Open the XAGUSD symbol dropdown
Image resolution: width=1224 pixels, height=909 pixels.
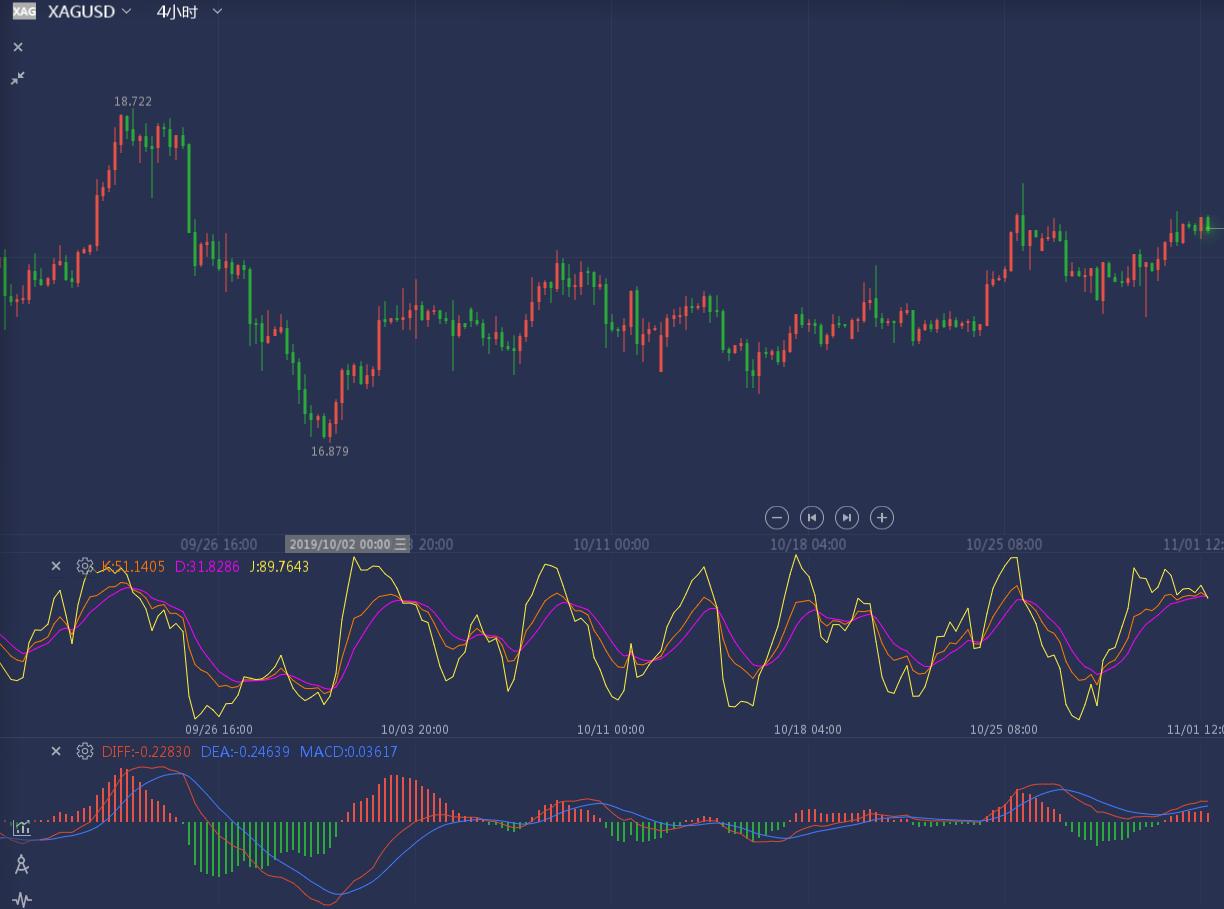tap(90, 11)
